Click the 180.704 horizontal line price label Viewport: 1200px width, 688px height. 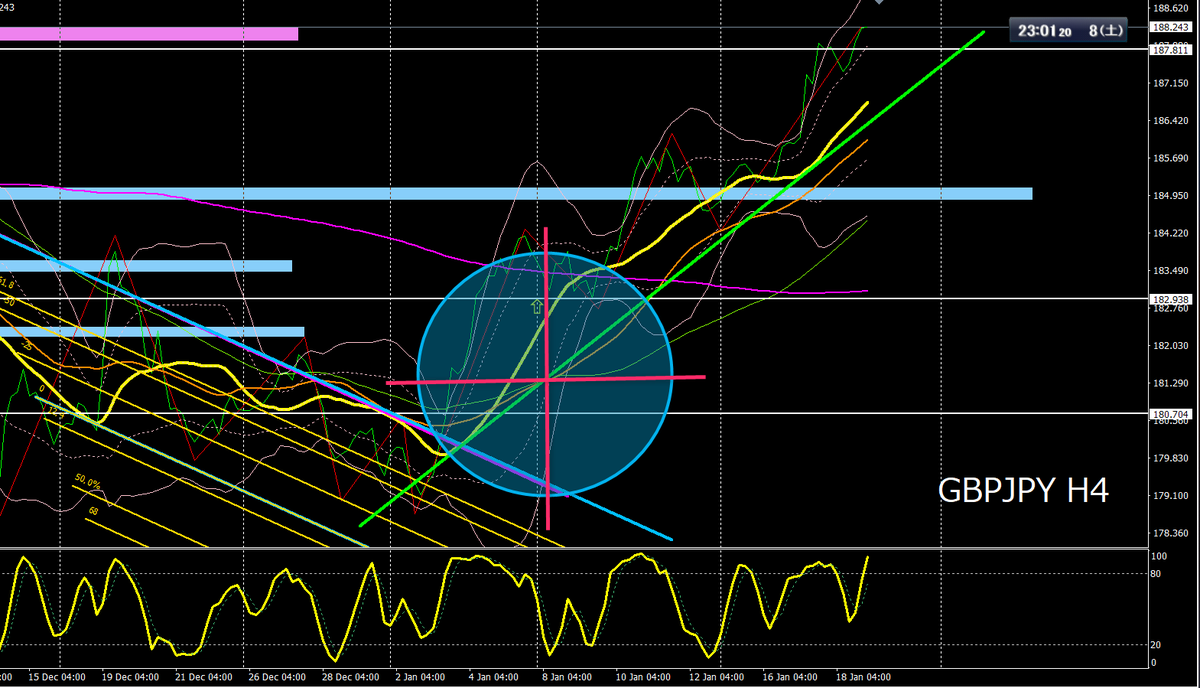point(1171,413)
